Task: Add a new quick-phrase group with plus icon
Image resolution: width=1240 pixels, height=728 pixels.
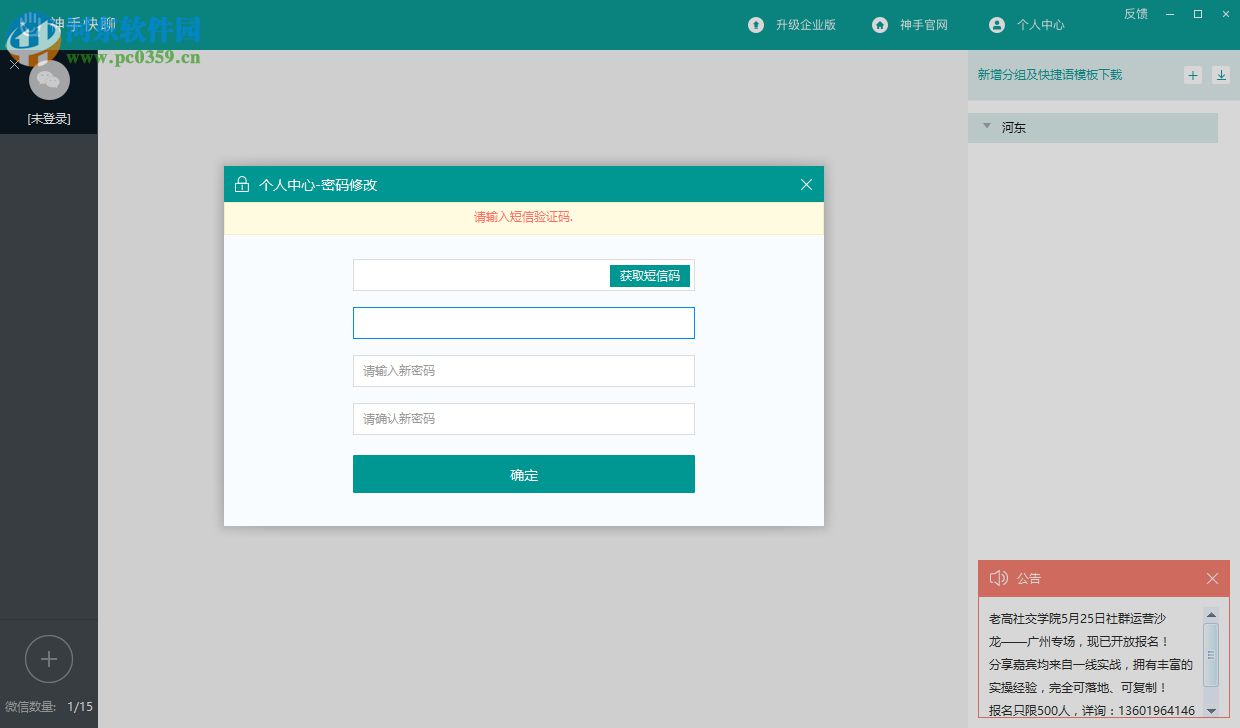Action: (x=1192, y=75)
